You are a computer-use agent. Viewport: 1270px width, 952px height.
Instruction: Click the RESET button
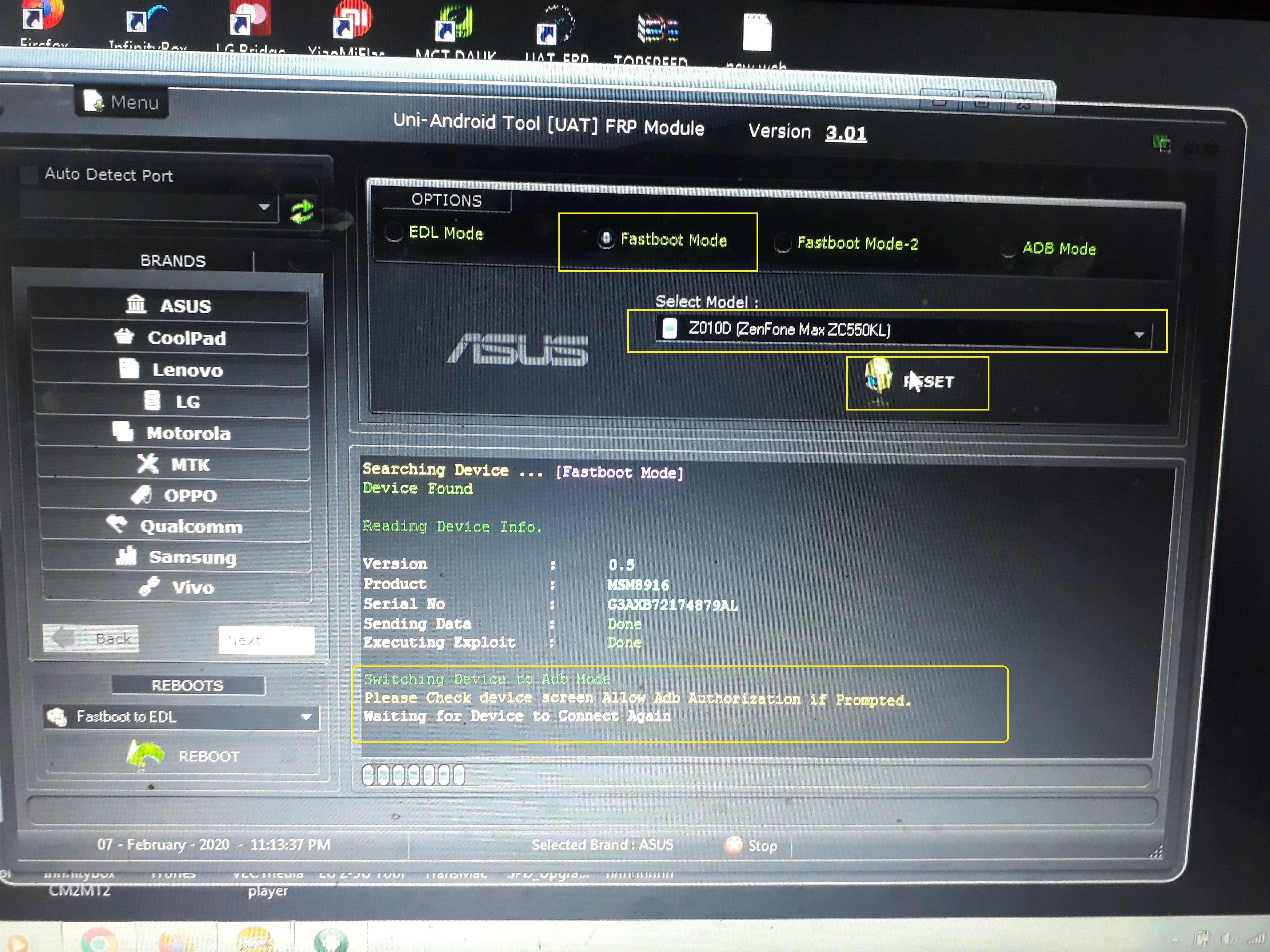917,383
